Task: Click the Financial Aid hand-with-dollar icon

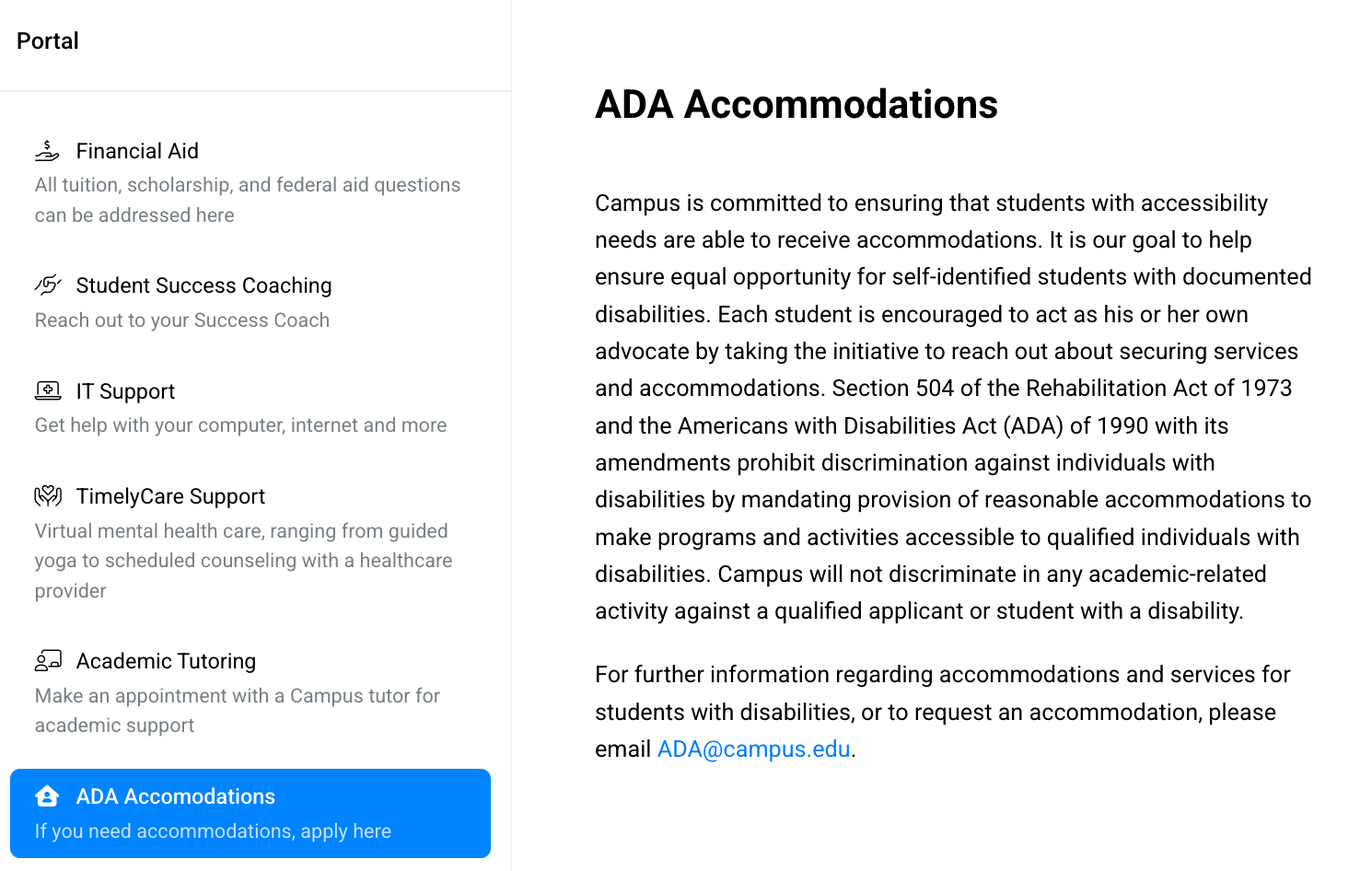Action: 47,150
